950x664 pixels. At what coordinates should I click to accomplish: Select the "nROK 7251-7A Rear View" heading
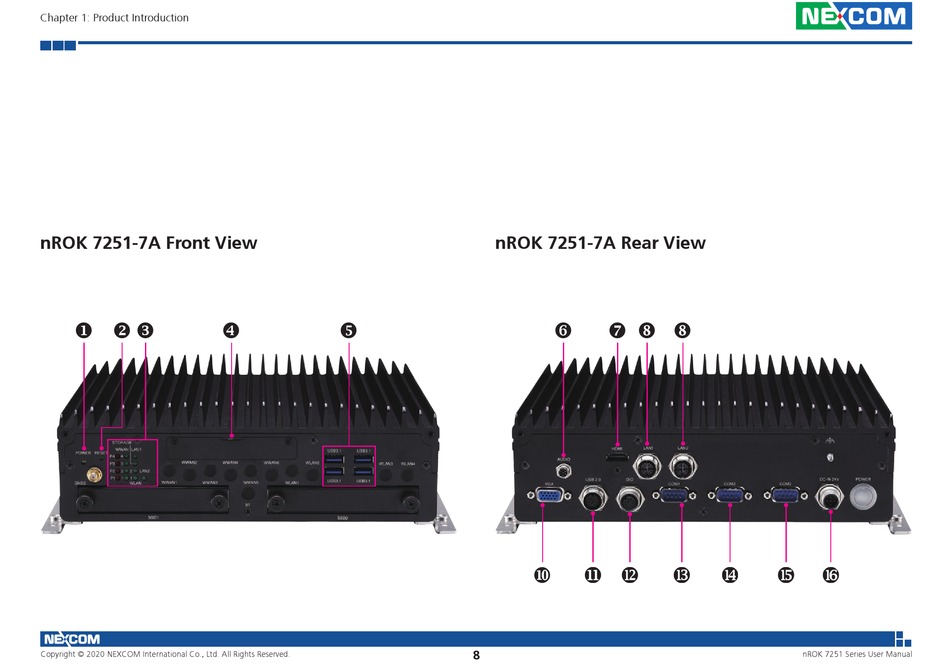[x=600, y=243]
